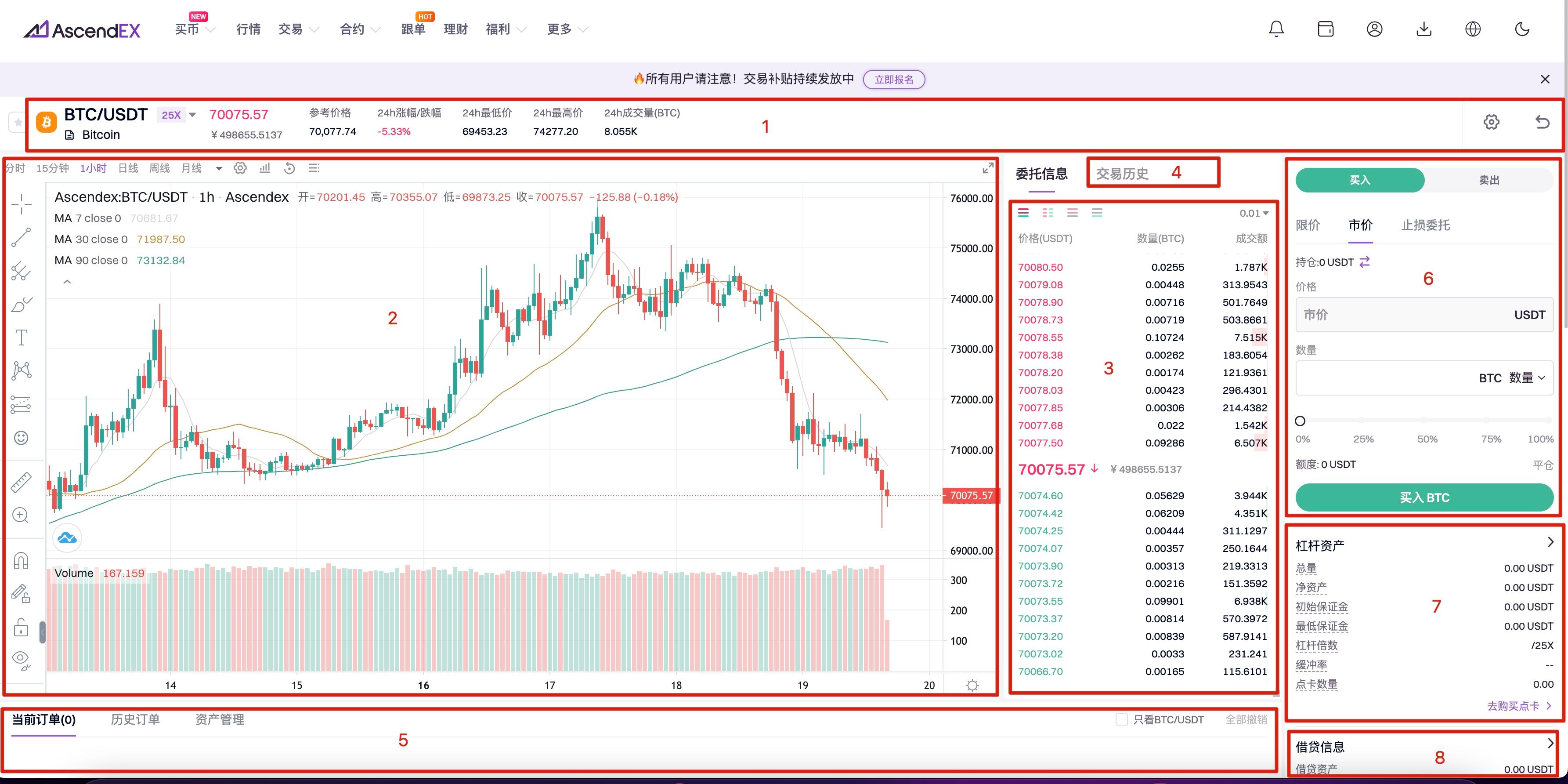Switch to dark mode moon icon
Screen dimensions: 1568x784
tap(1522, 29)
